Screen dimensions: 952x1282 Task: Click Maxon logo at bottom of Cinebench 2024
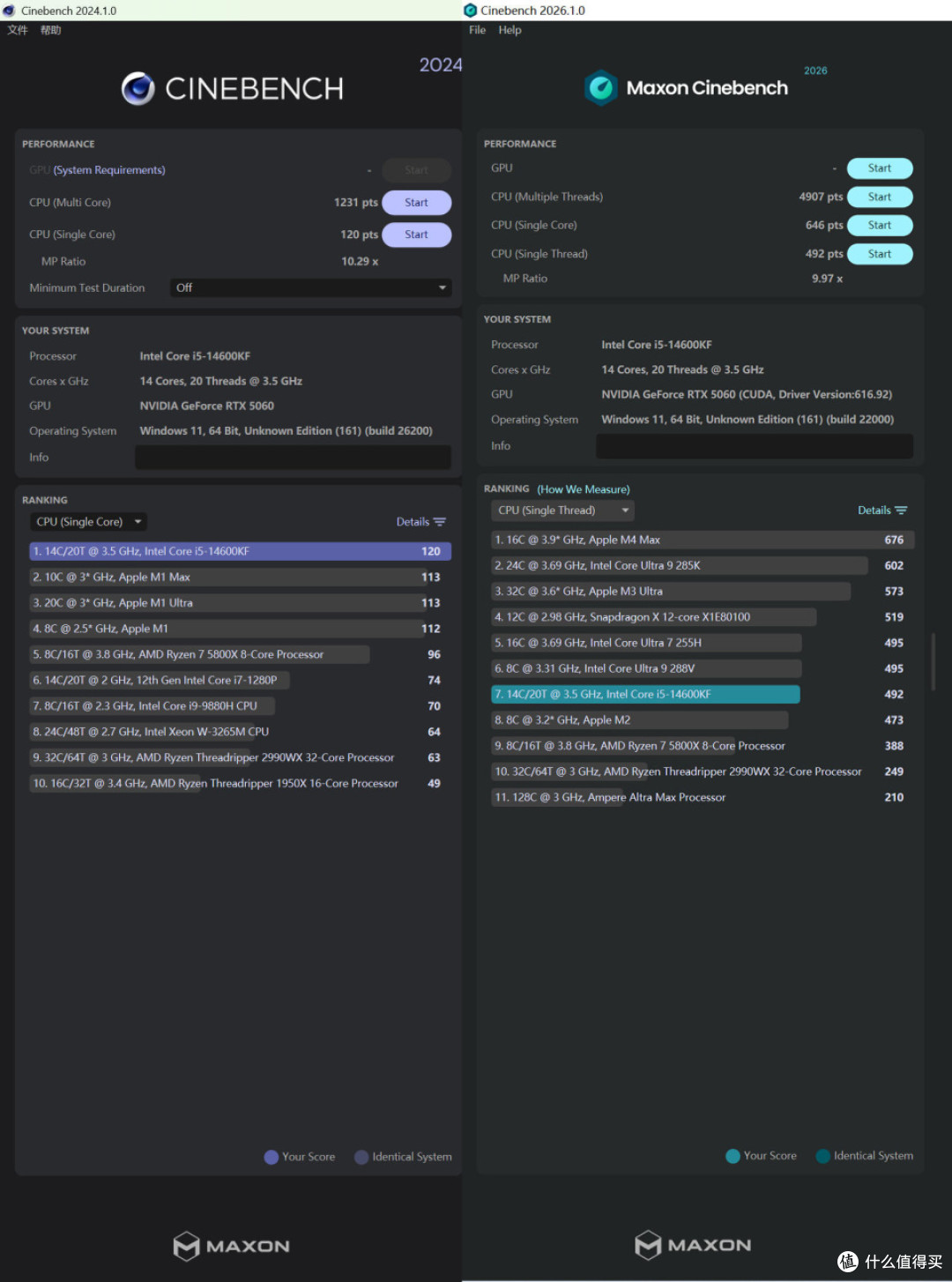(232, 1246)
